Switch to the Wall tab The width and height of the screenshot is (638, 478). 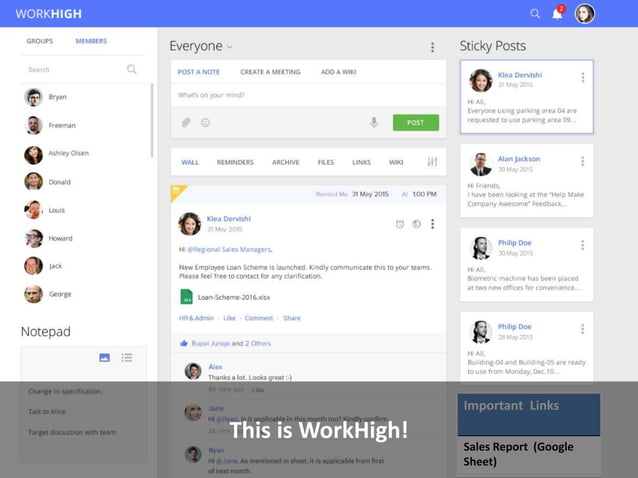click(190, 162)
